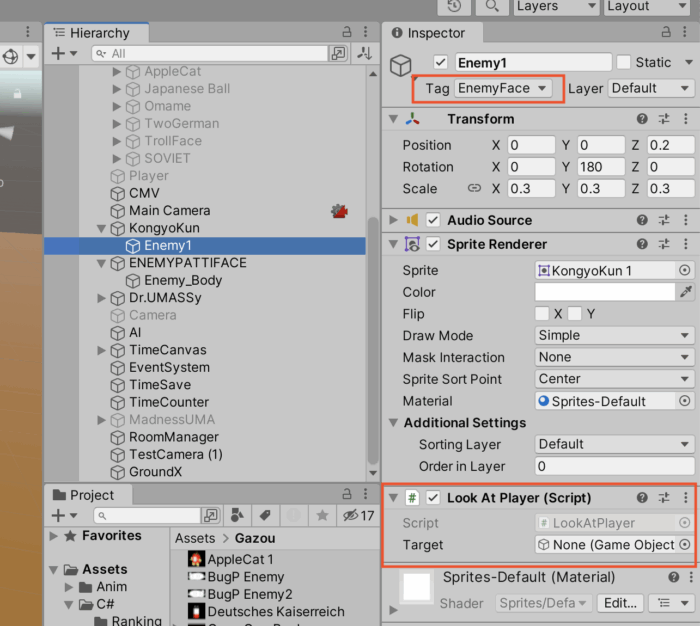Open the Layers dropdown in top toolbar
The height and width of the screenshot is (626, 700).
(x=556, y=6)
